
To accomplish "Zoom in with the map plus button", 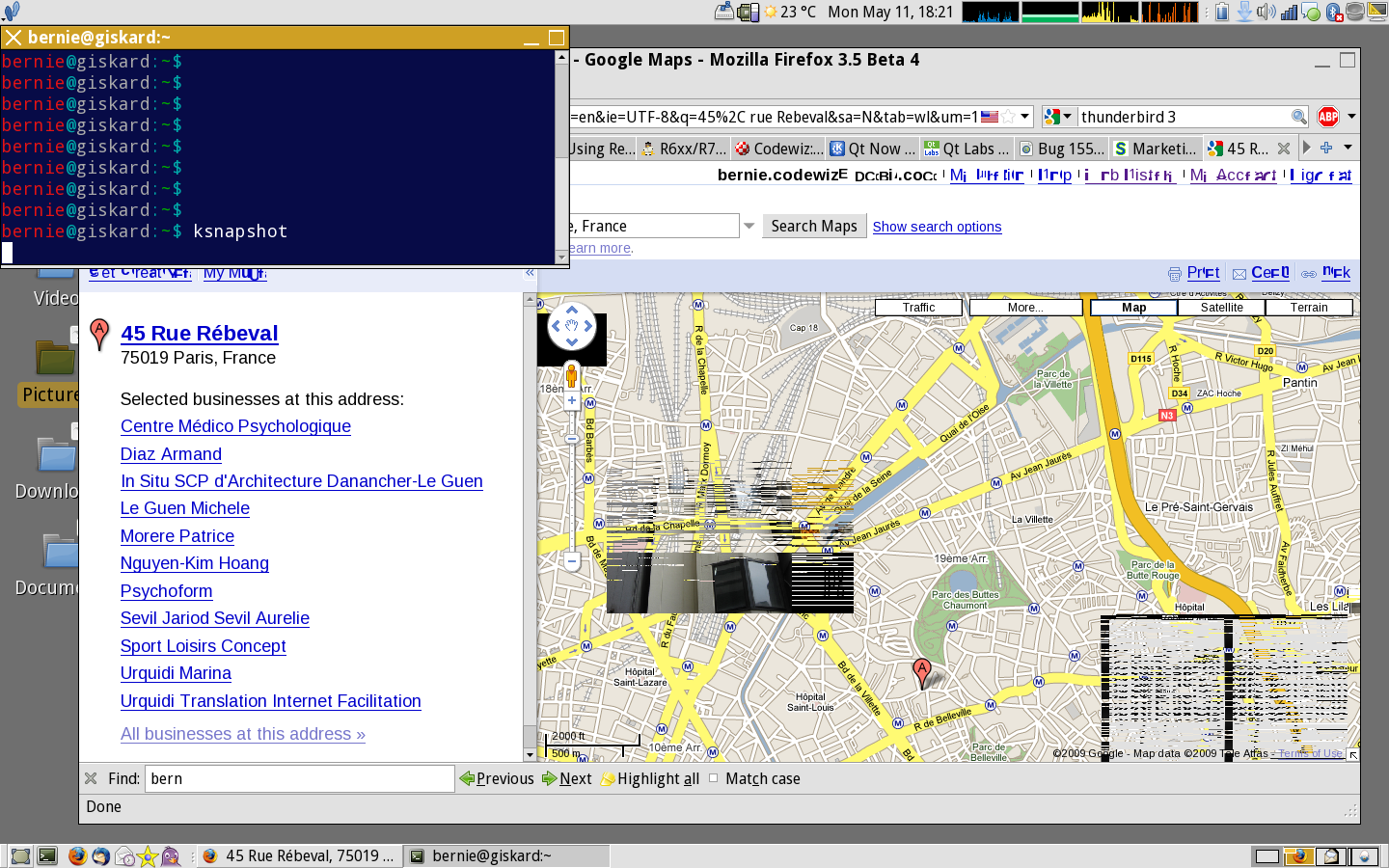I will [571, 400].
